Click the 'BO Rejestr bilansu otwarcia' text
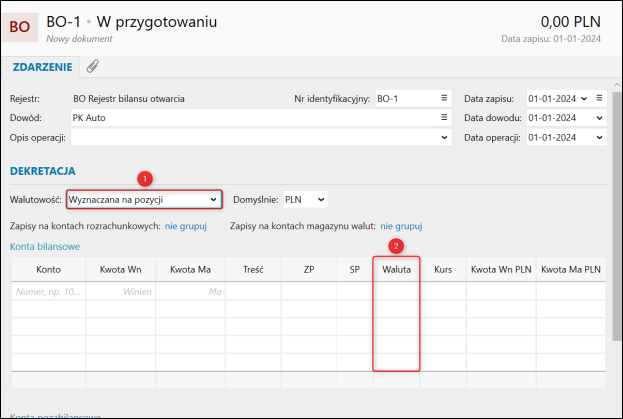The width and height of the screenshot is (623, 419). [x=129, y=98]
